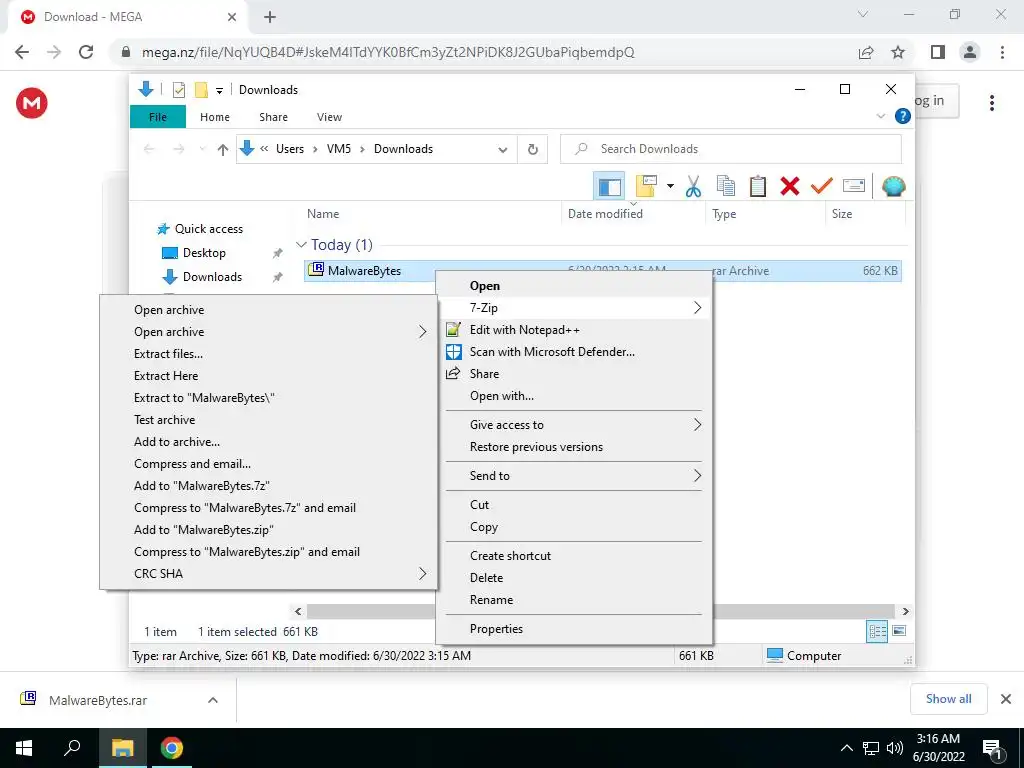This screenshot has height=768, width=1024.
Task: Click the Cut scissors toolbar icon
Action: tap(694, 187)
